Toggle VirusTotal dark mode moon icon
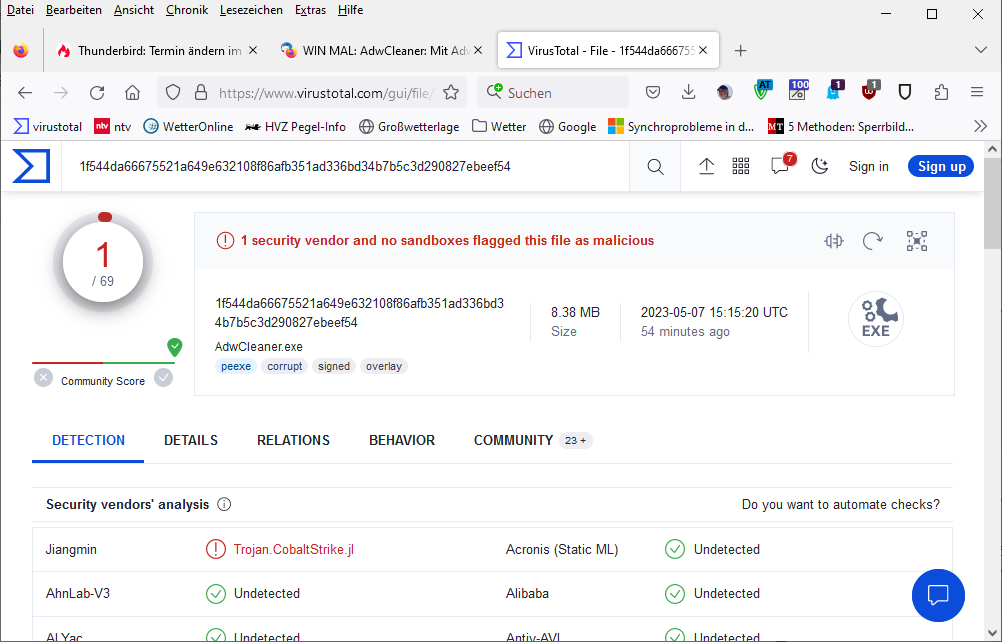The width and height of the screenshot is (1002, 642). tap(819, 167)
